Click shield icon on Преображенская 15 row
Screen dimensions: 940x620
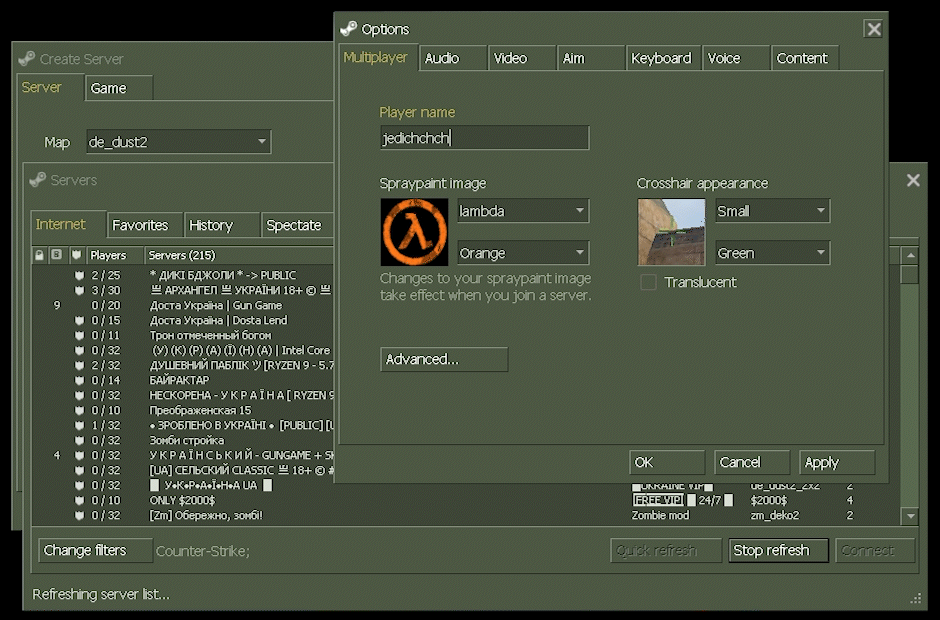pos(79,410)
